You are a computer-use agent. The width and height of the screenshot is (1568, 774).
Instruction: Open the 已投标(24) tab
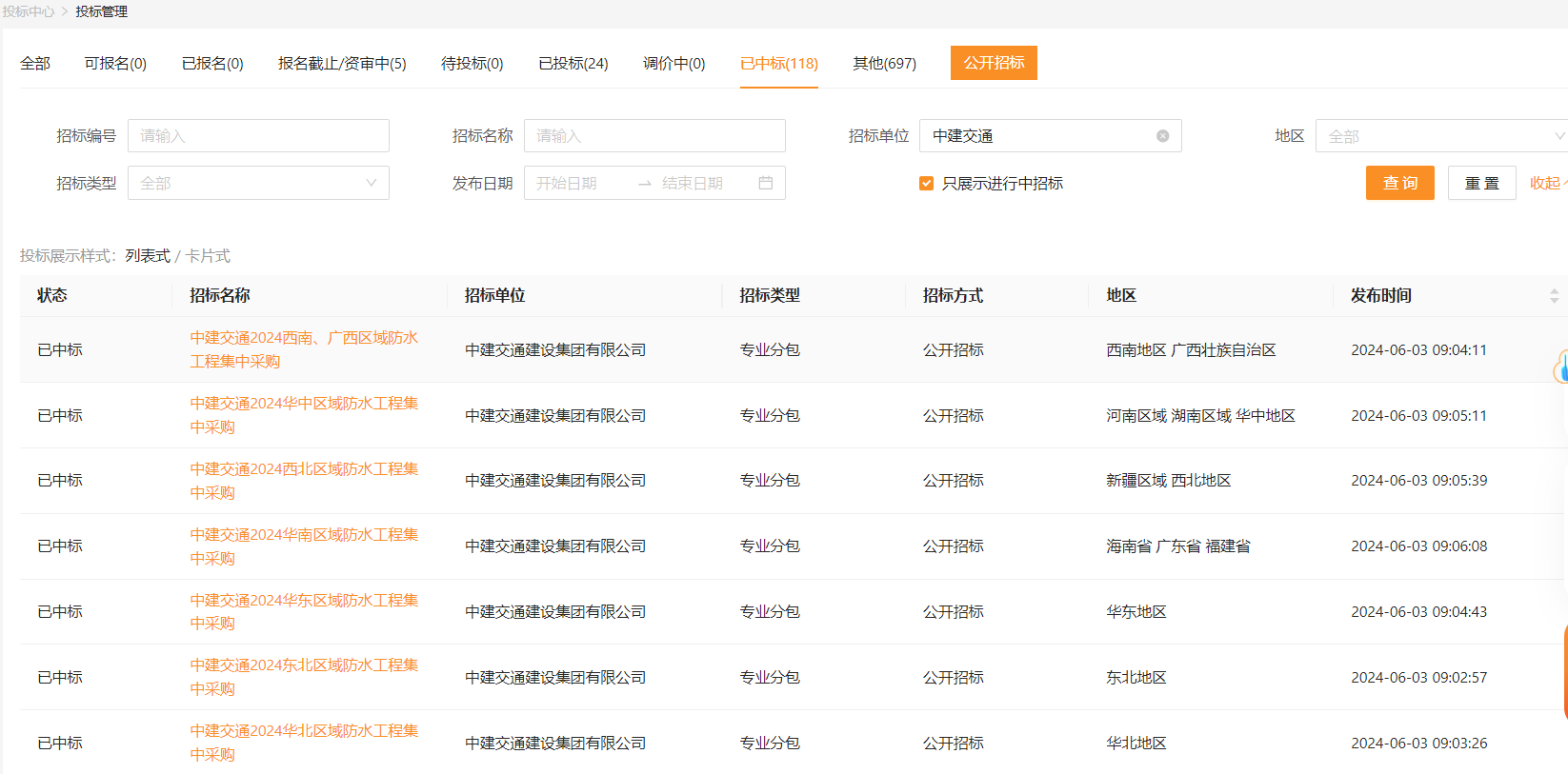click(x=573, y=63)
